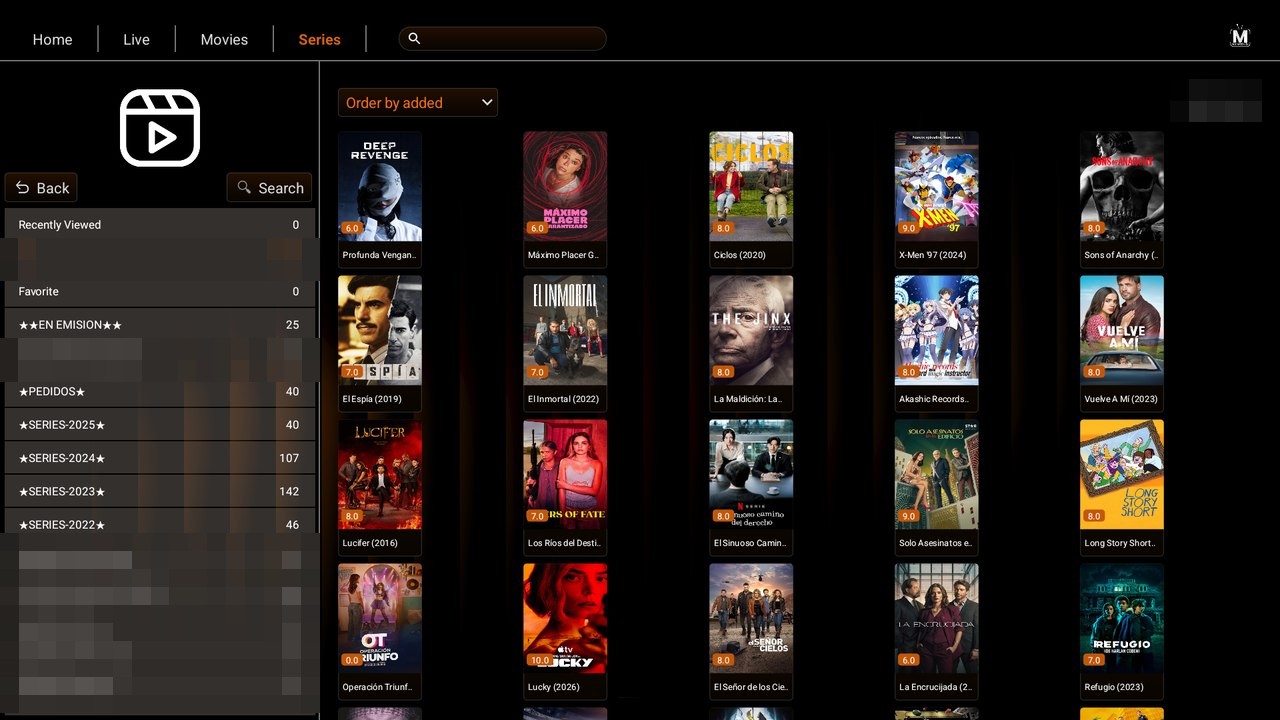Viewport: 1280px width, 720px height.
Task: Click the 'Vuelve A Mí (2023)' title text
Action: tap(1121, 399)
